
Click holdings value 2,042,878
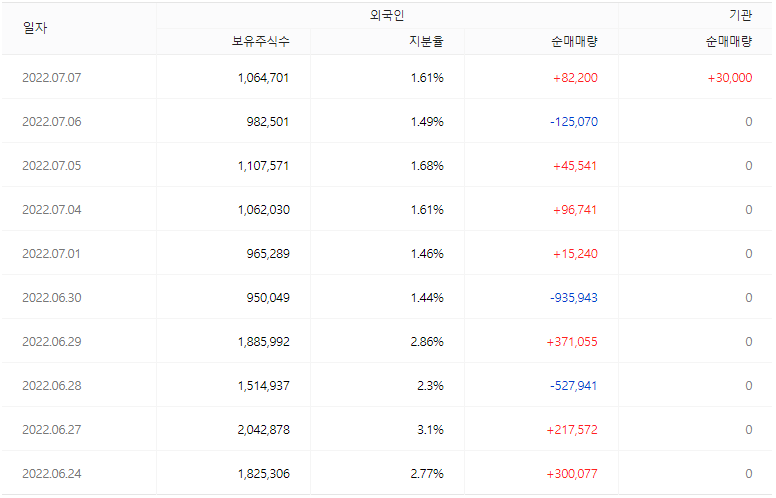coord(264,430)
